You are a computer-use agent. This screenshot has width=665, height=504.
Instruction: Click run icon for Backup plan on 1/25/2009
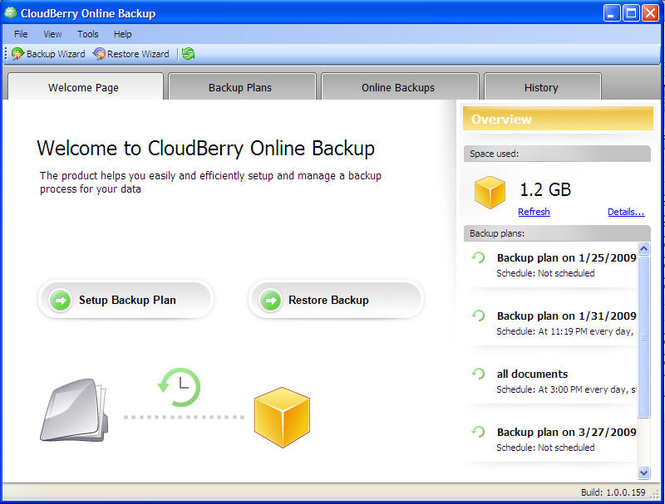coord(478,258)
